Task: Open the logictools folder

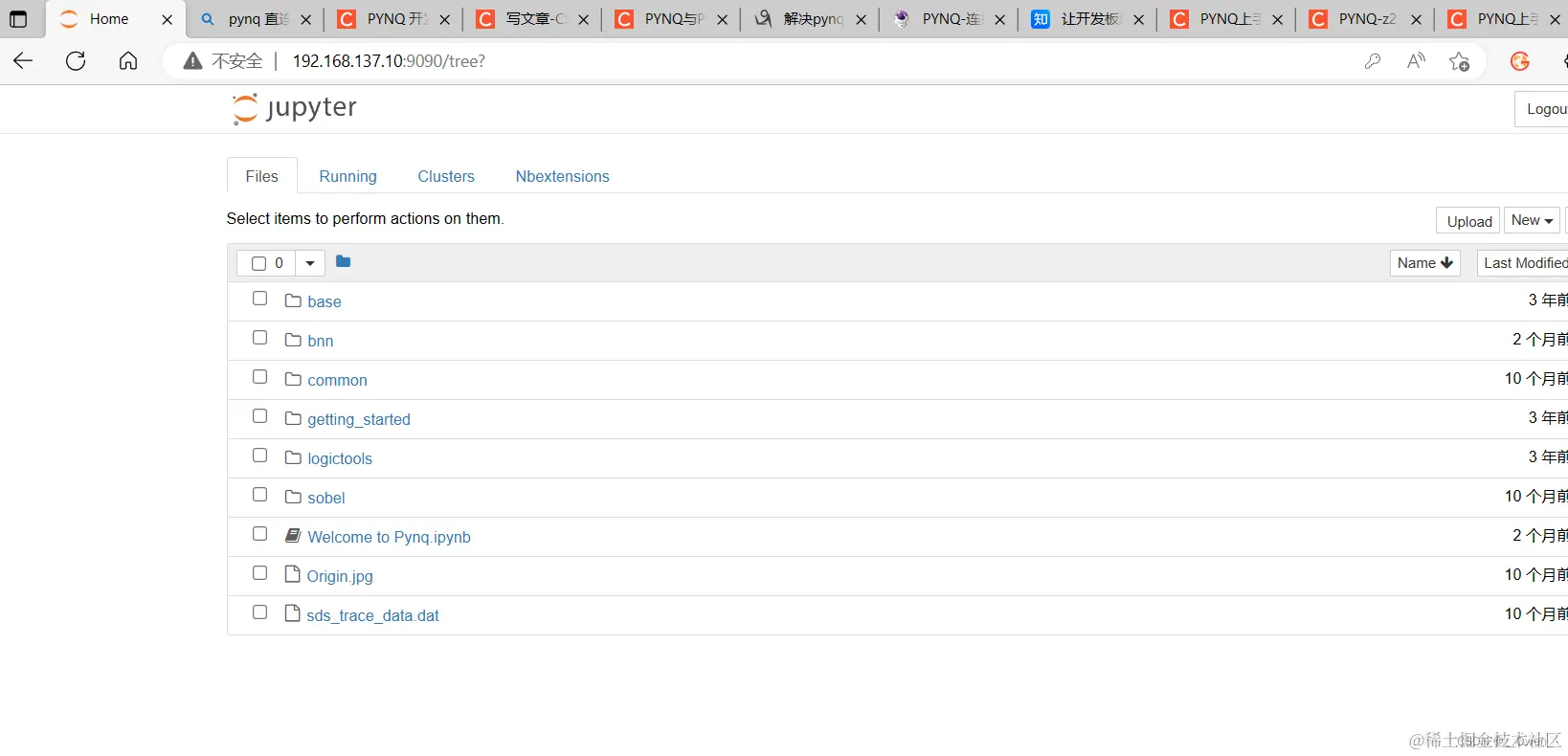Action: tap(340, 458)
